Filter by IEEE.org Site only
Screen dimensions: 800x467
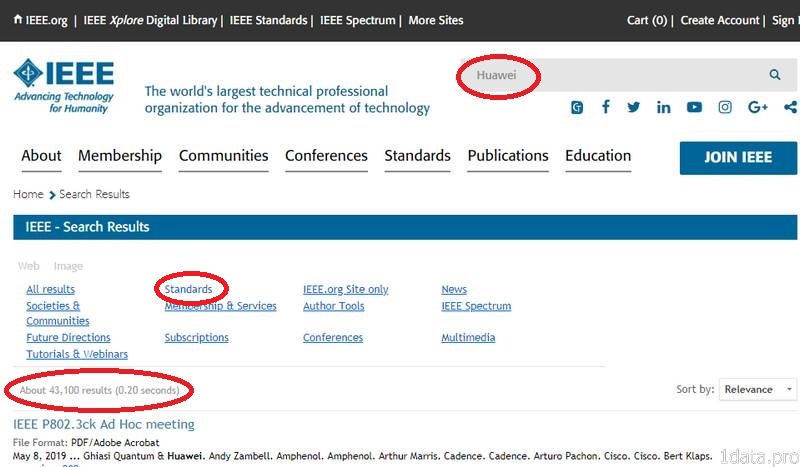[345, 289]
